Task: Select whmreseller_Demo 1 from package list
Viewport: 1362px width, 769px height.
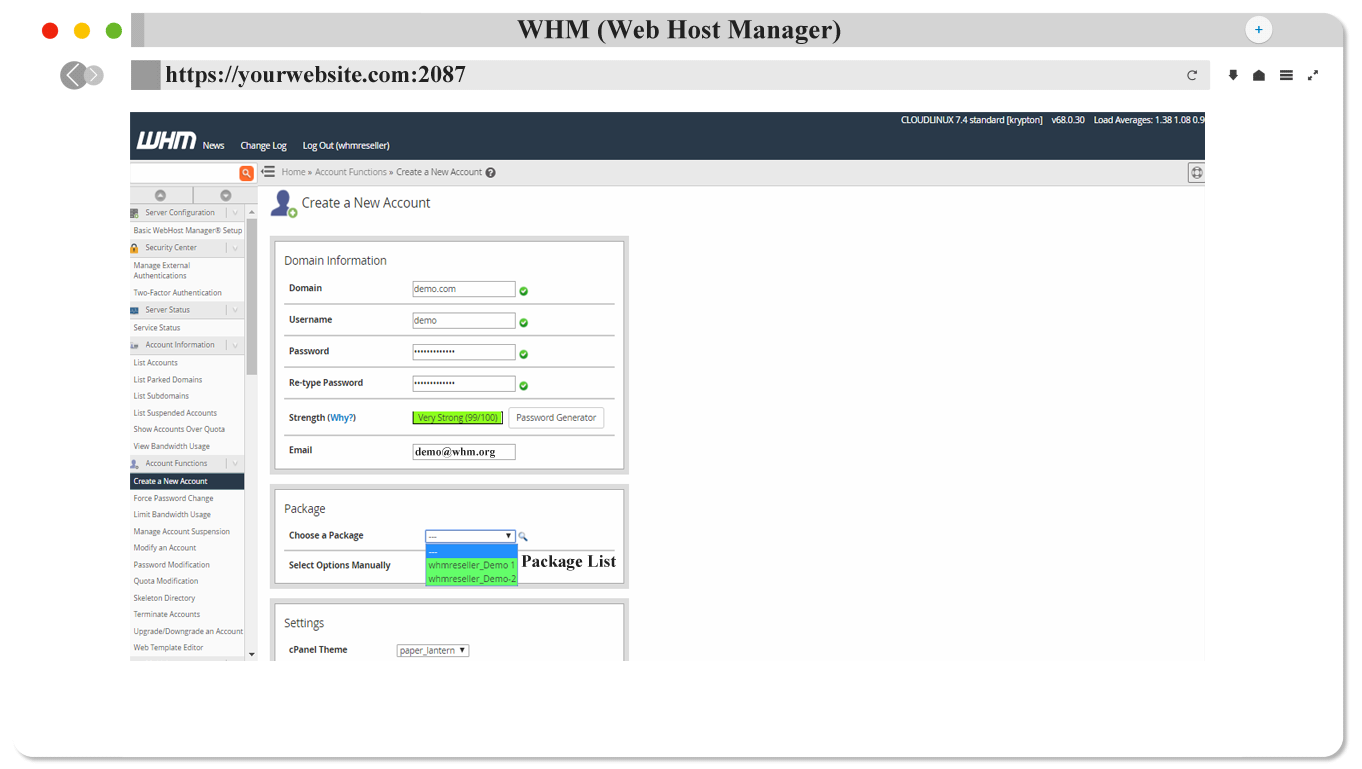Action: pyautogui.click(x=471, y=565)
